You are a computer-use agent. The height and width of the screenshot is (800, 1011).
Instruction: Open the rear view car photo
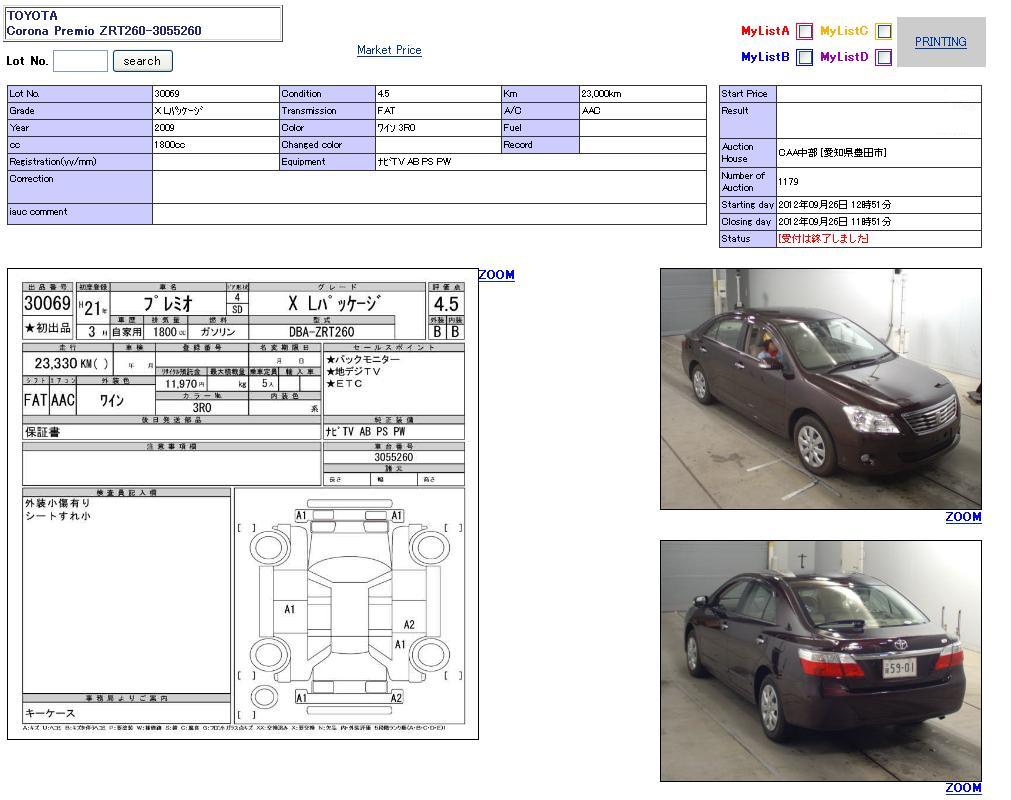tap(820, 660)
